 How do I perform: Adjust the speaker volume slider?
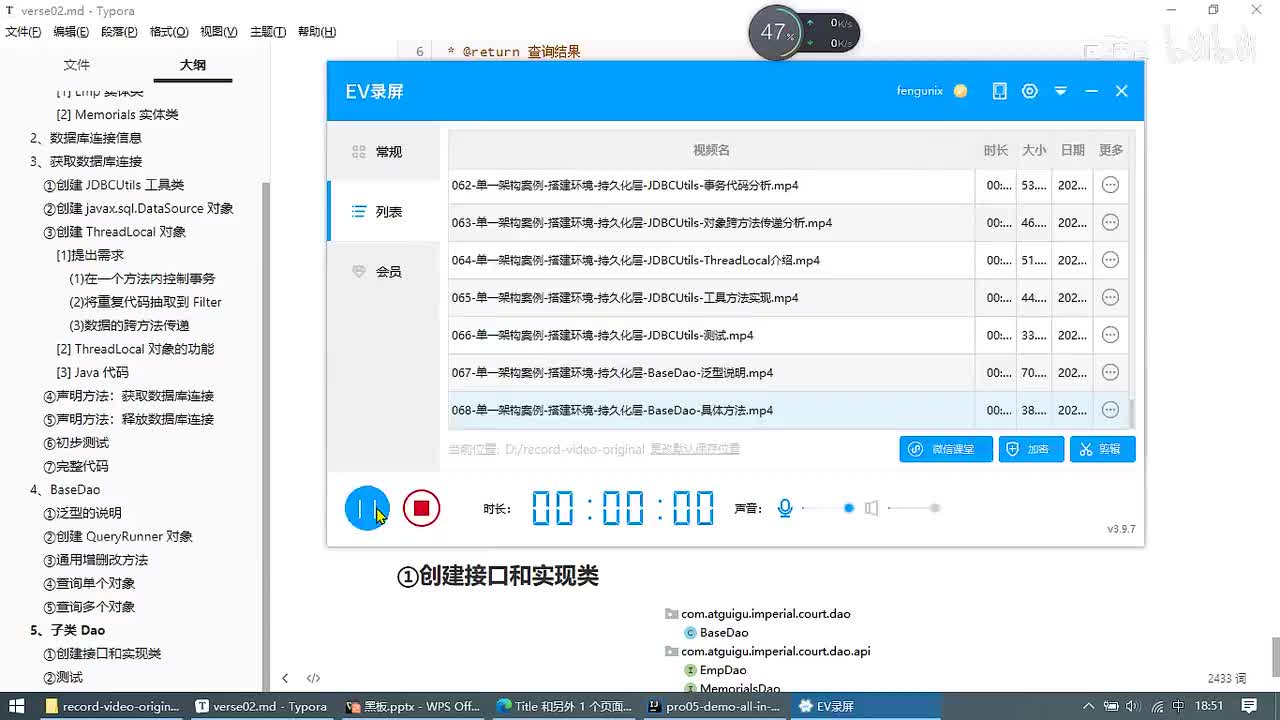coord(913,508)
